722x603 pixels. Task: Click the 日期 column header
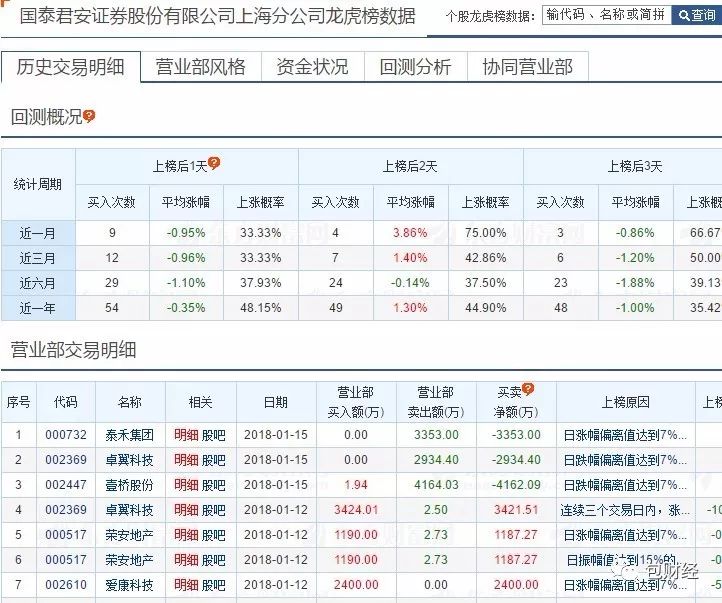pos(276,402)
